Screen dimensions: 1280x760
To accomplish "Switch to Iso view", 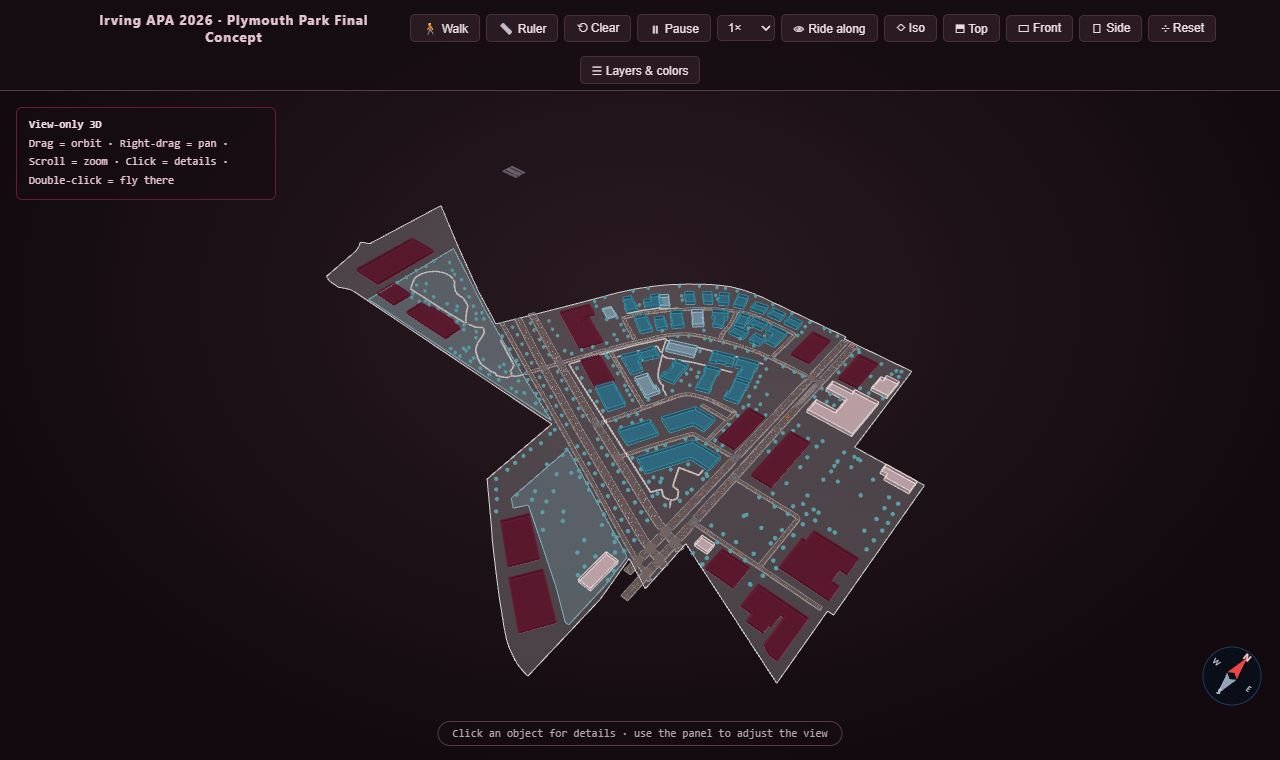I will click(910, 28).
